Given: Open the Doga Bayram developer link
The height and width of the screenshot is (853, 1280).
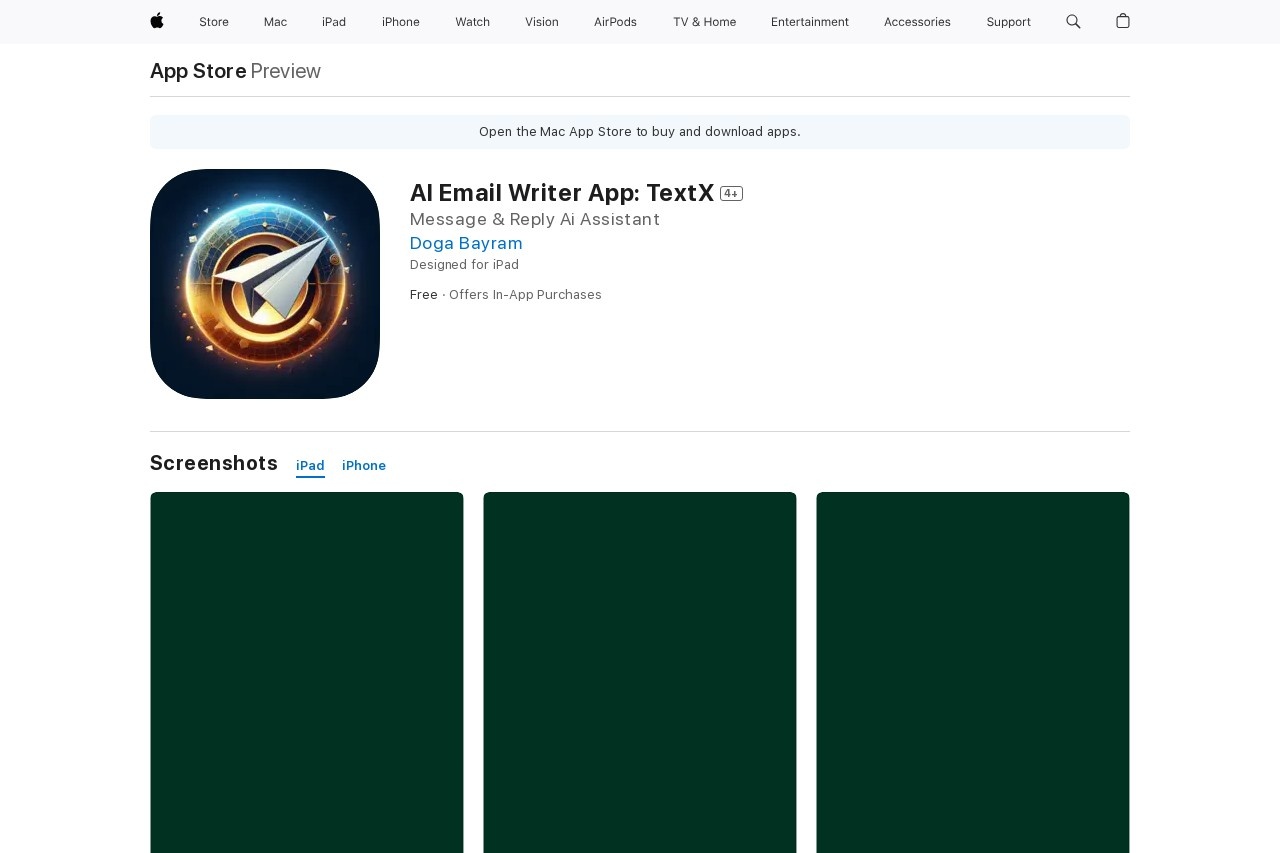Looking at the screenshot, I should coord(466,243).
